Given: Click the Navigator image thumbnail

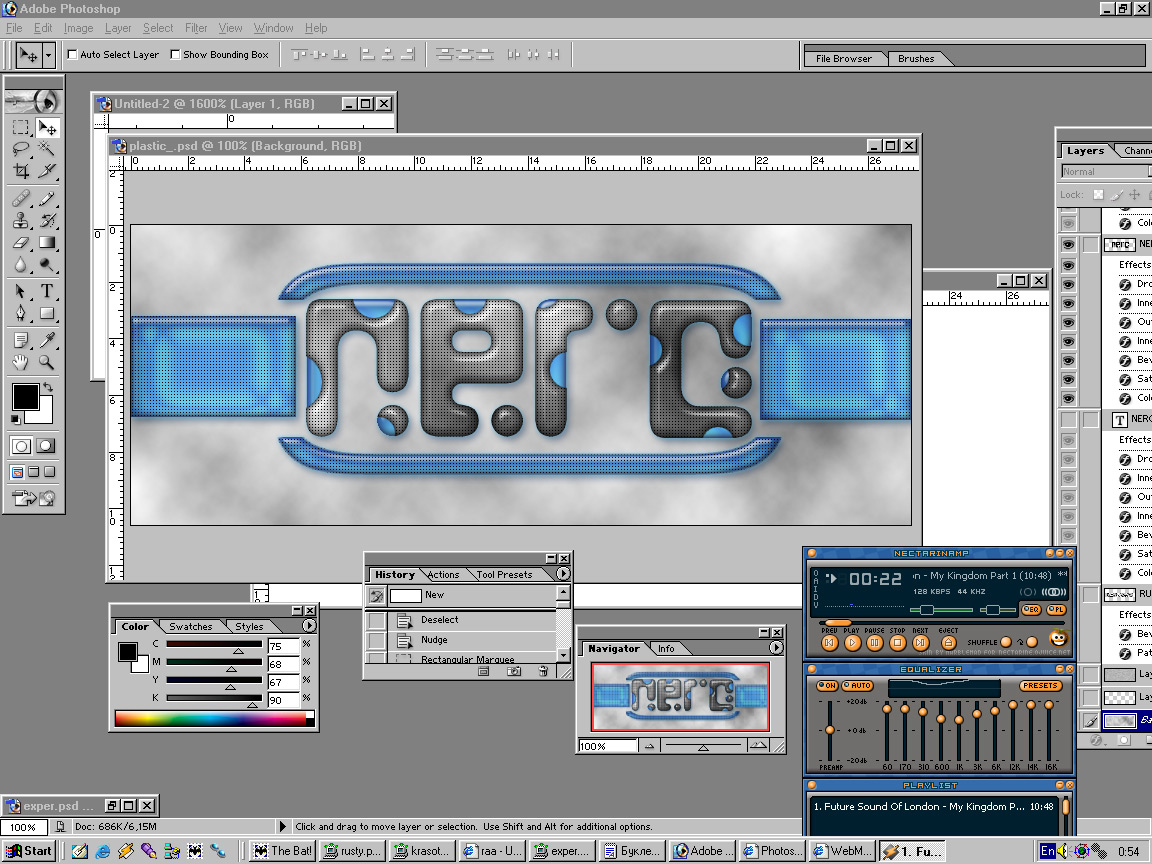Looking at the screenshot, I should [x=681, y=696].
